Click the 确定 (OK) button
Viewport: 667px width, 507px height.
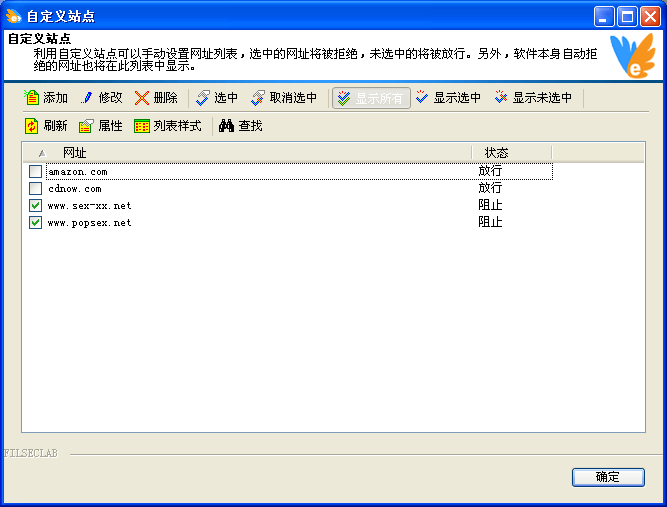coord(607,477)
